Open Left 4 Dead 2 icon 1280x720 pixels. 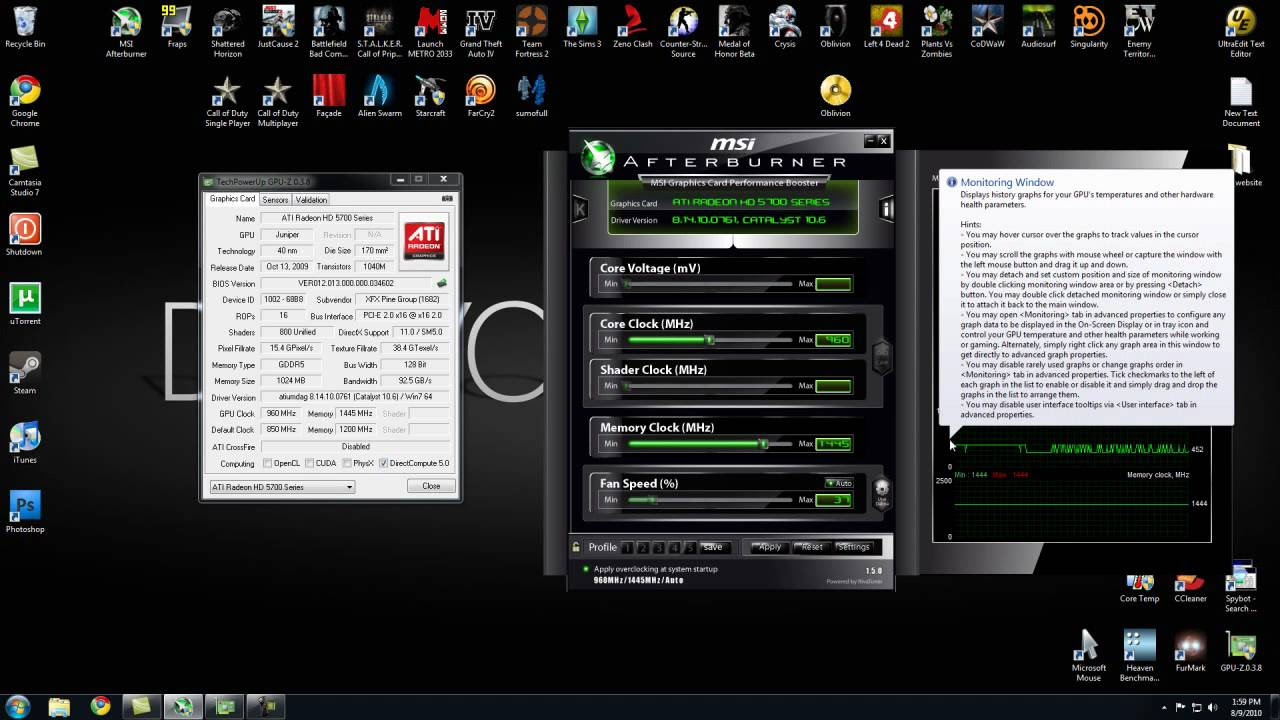coord(886,28)
